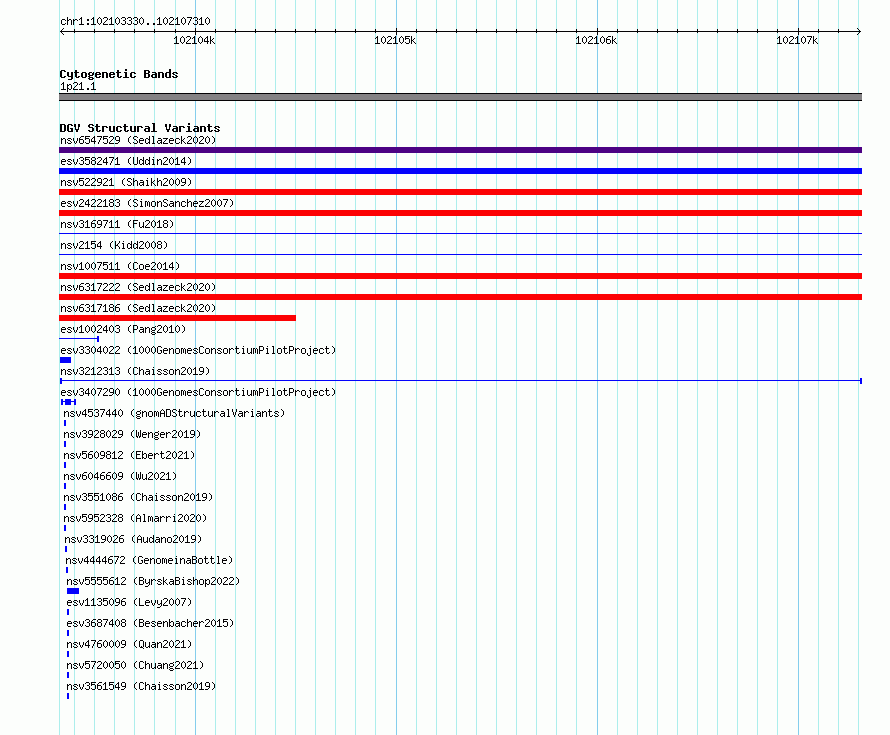
Task: Open nsv6317222 (Sedlazeck2020) variant label
Action: pos(138,287)
